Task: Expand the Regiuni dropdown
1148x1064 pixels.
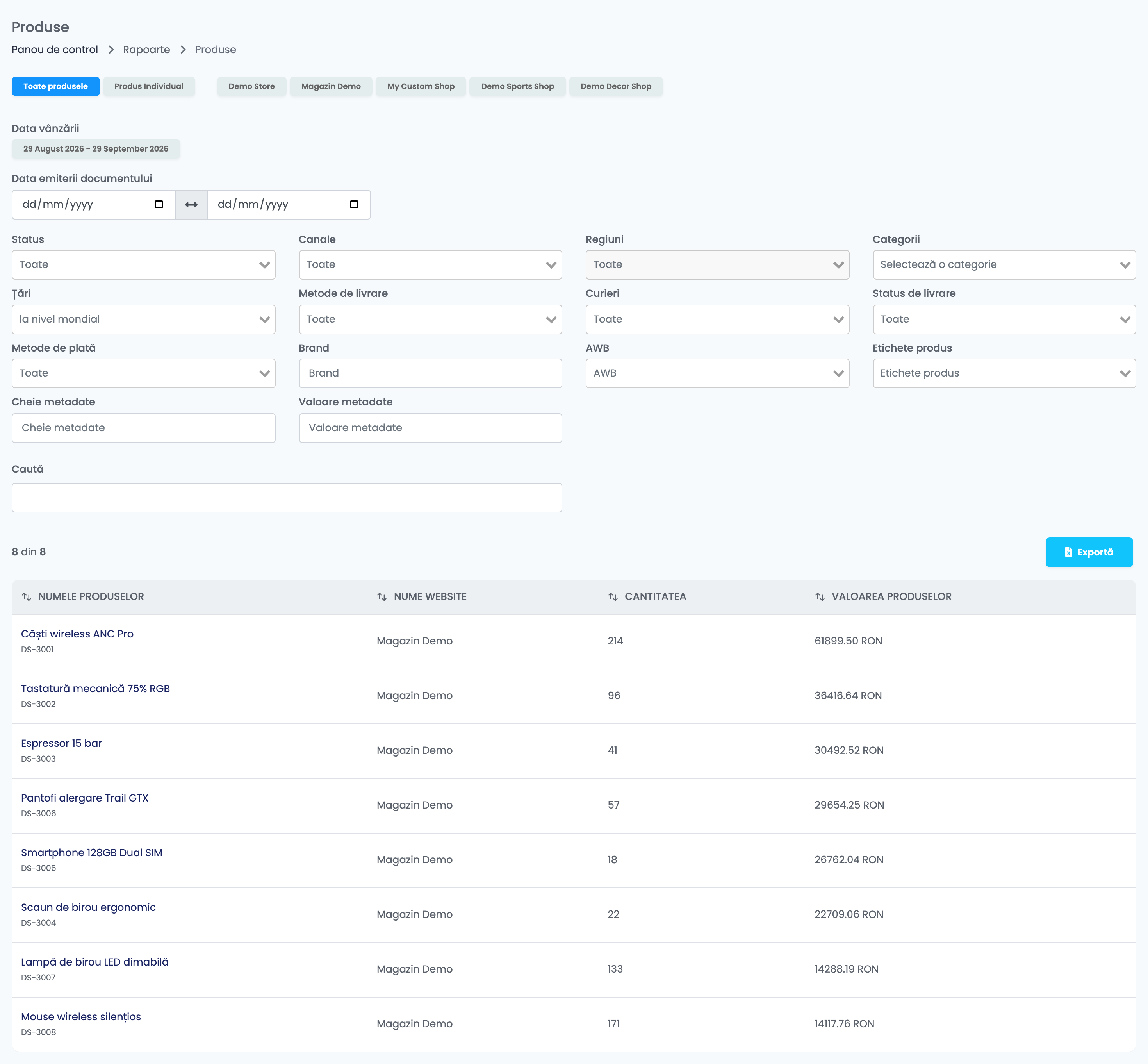Action: (x=717, y=265)
